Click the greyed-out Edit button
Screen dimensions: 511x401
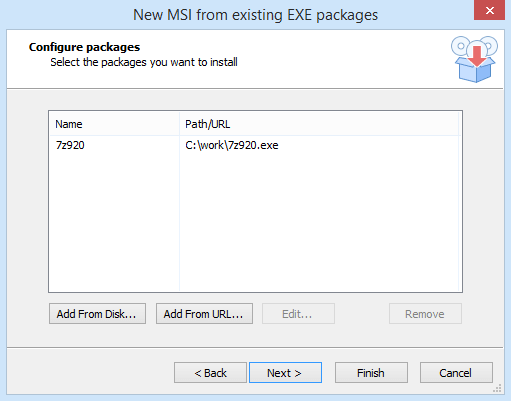click(298, 314)
